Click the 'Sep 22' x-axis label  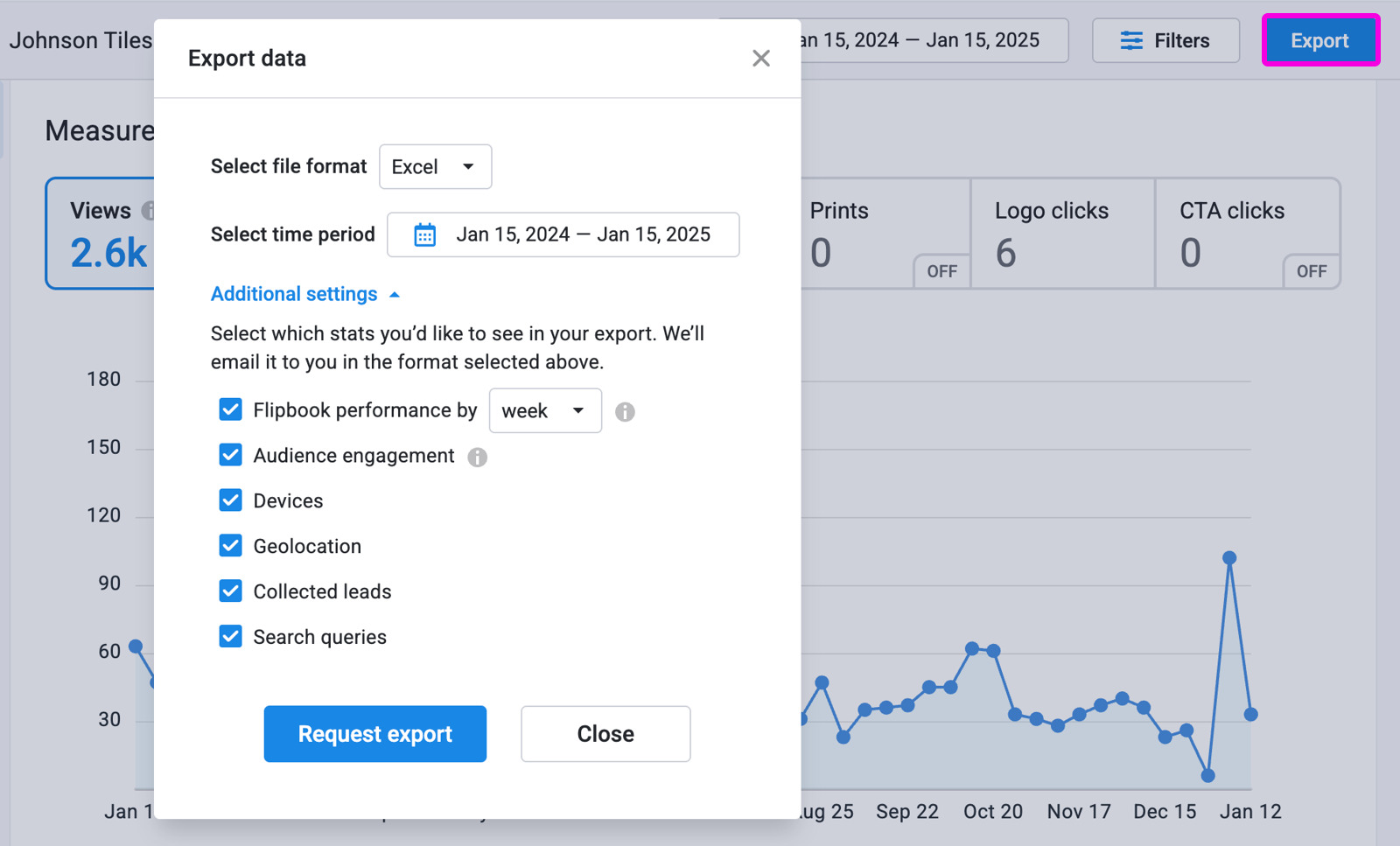(907, 812)
